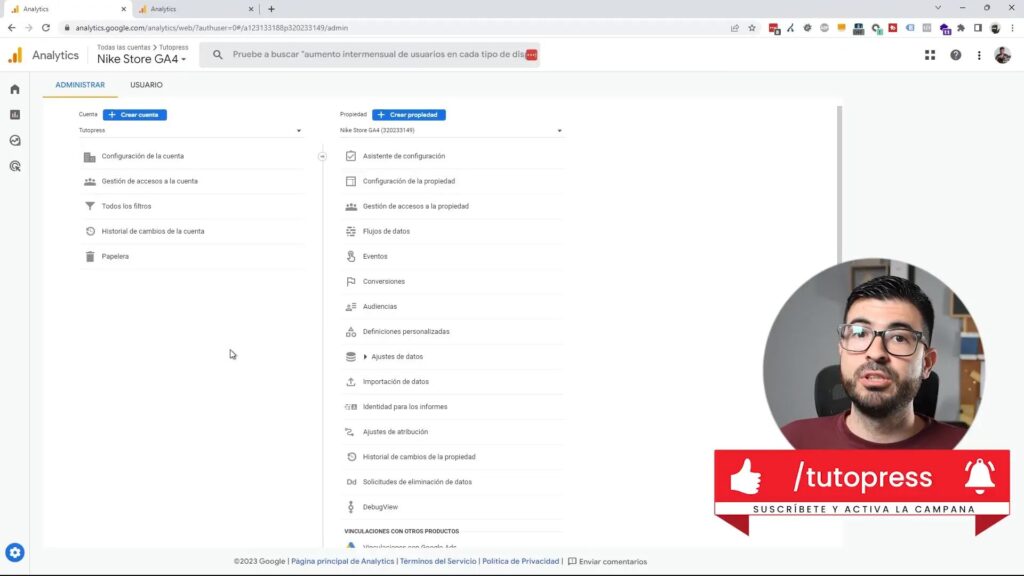The image size is (1024, 576).
Task: Select first Analytics browser tab
Action: (x=68, y=9)
